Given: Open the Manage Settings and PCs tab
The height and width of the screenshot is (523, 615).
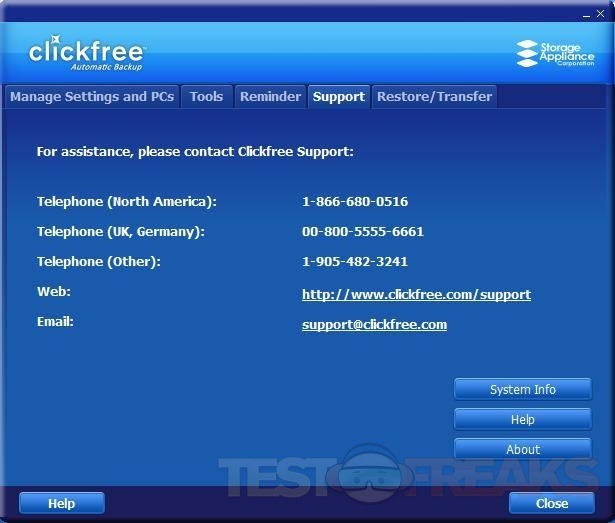Looking at the screenshot, I should pyautogui.click(x=92, y=97).
